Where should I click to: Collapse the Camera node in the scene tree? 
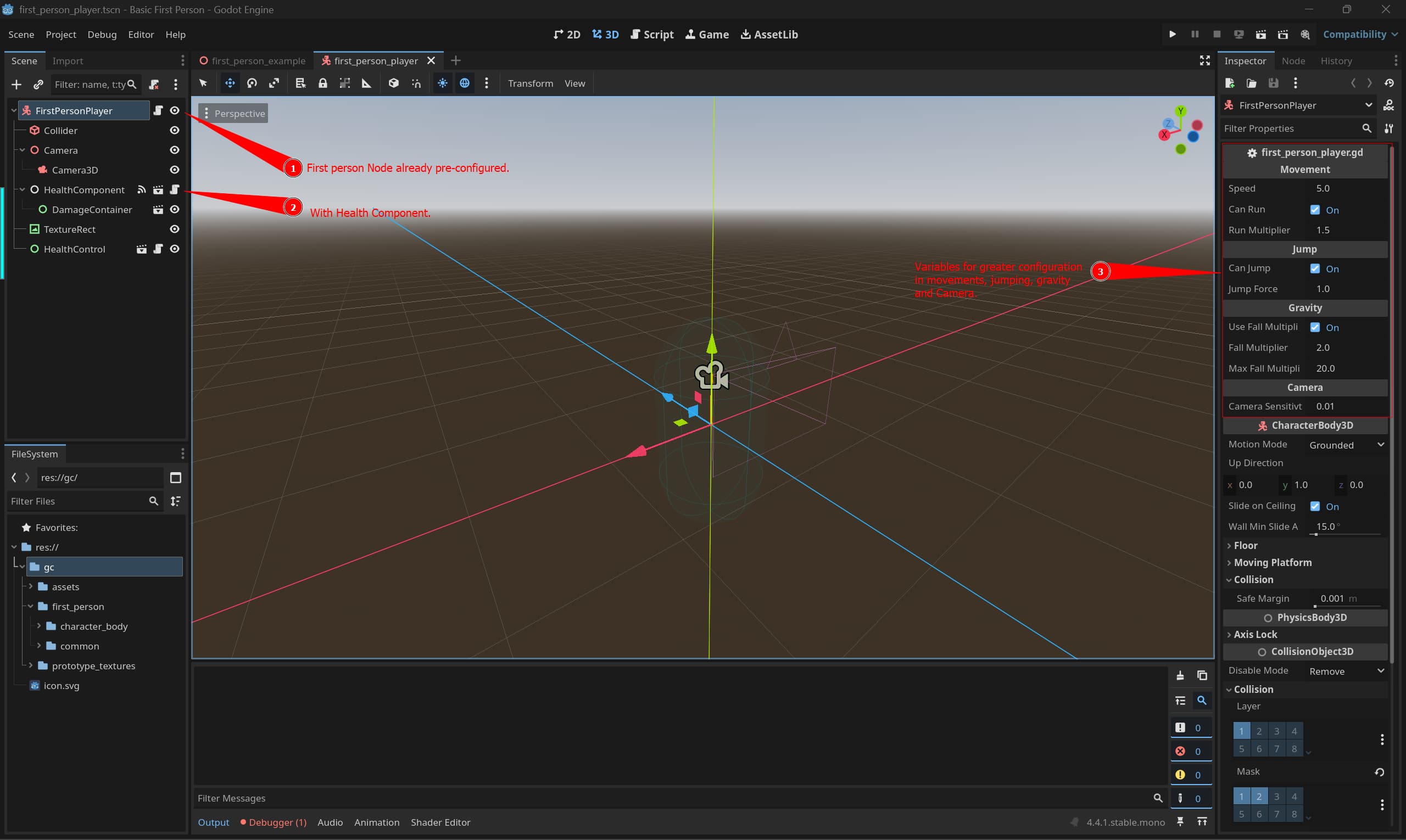tap(22, 149)
